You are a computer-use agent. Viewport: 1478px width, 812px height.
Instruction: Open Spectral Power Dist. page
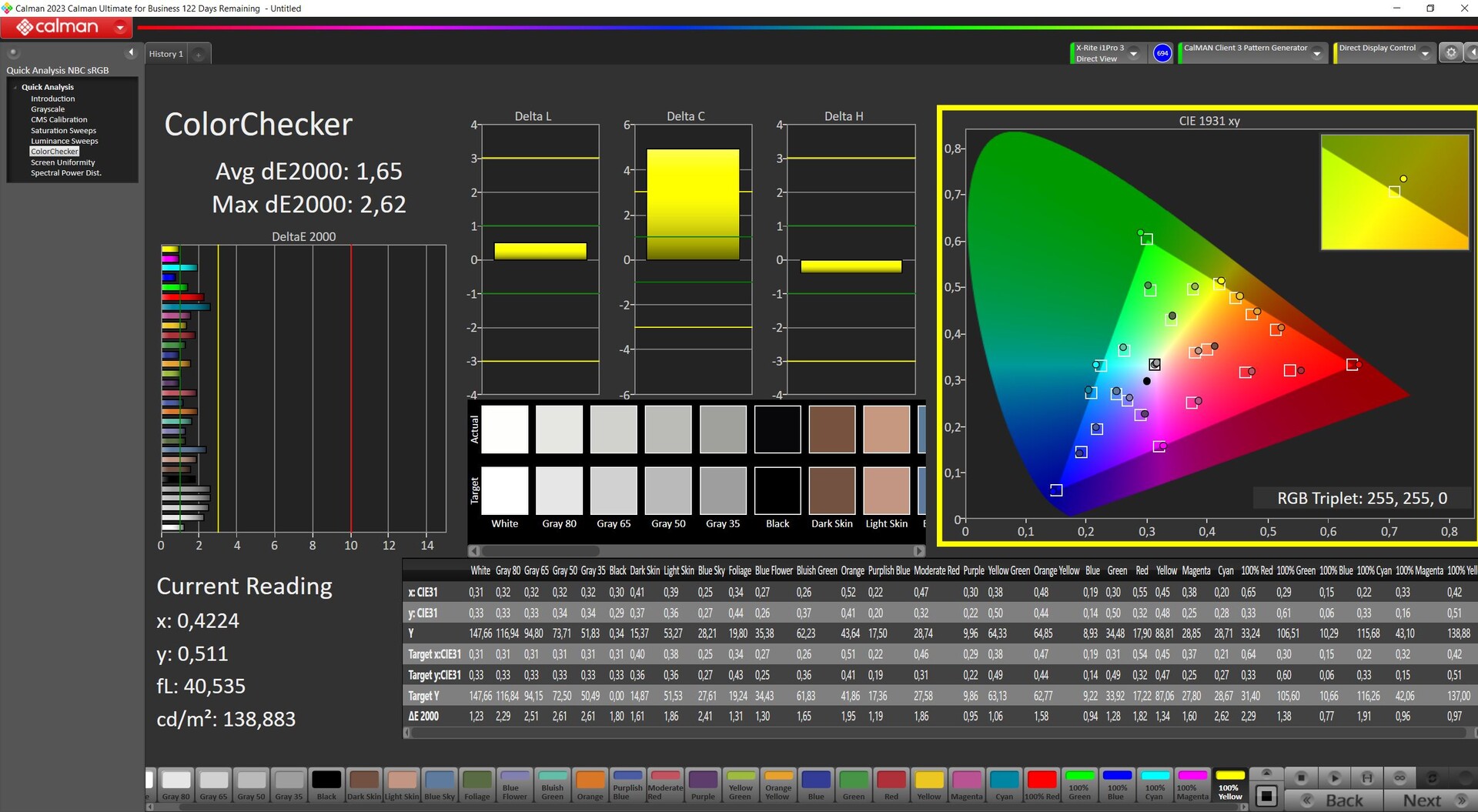point(65,172)
